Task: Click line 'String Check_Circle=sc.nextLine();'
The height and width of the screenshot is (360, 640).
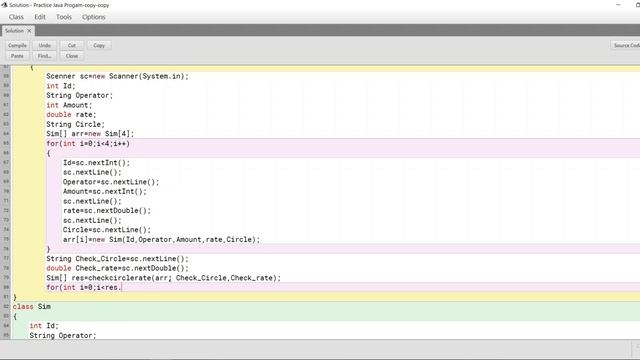Action: [118, 259]
